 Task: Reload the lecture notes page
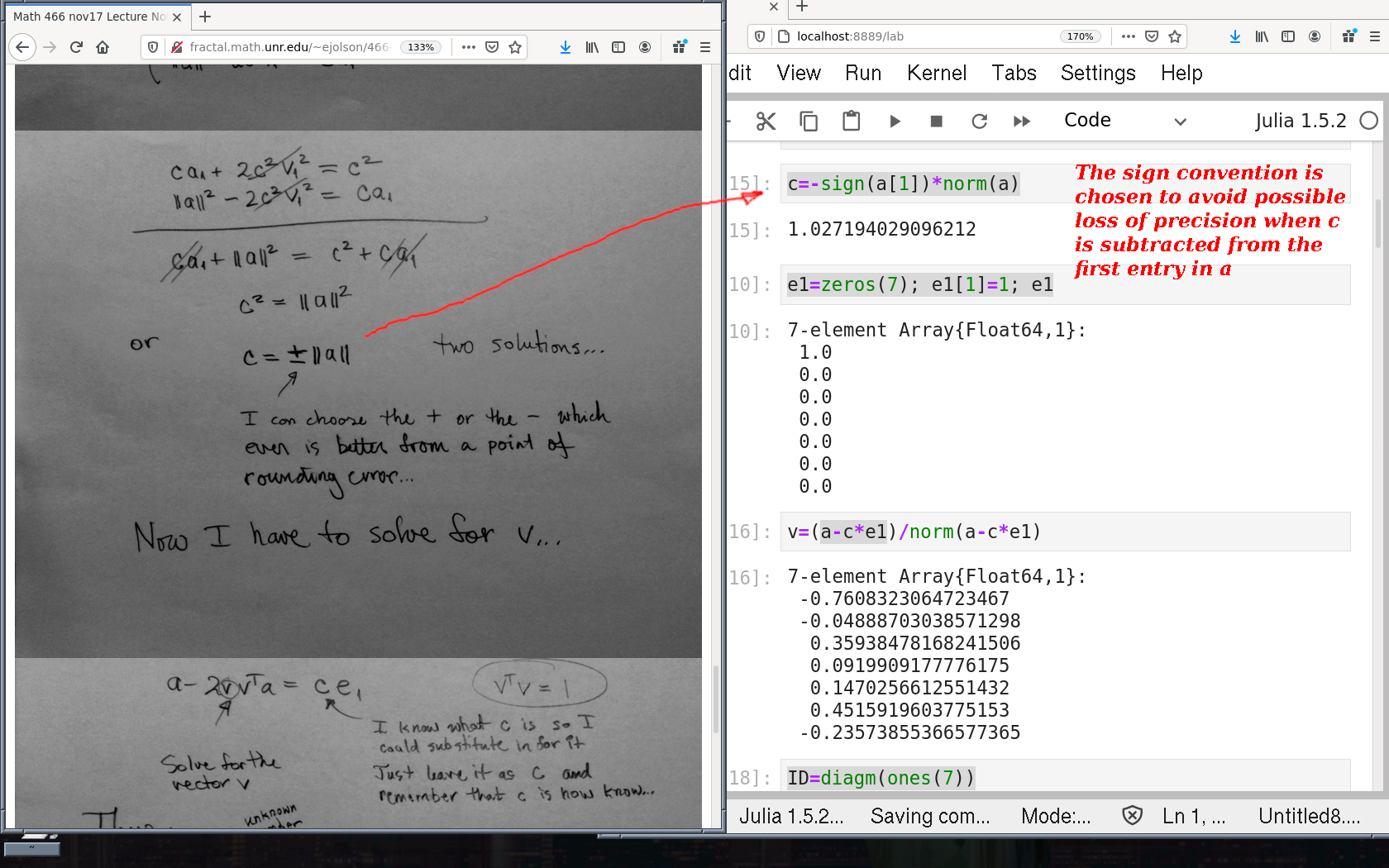pyautogui.click(x=76, y=47)
